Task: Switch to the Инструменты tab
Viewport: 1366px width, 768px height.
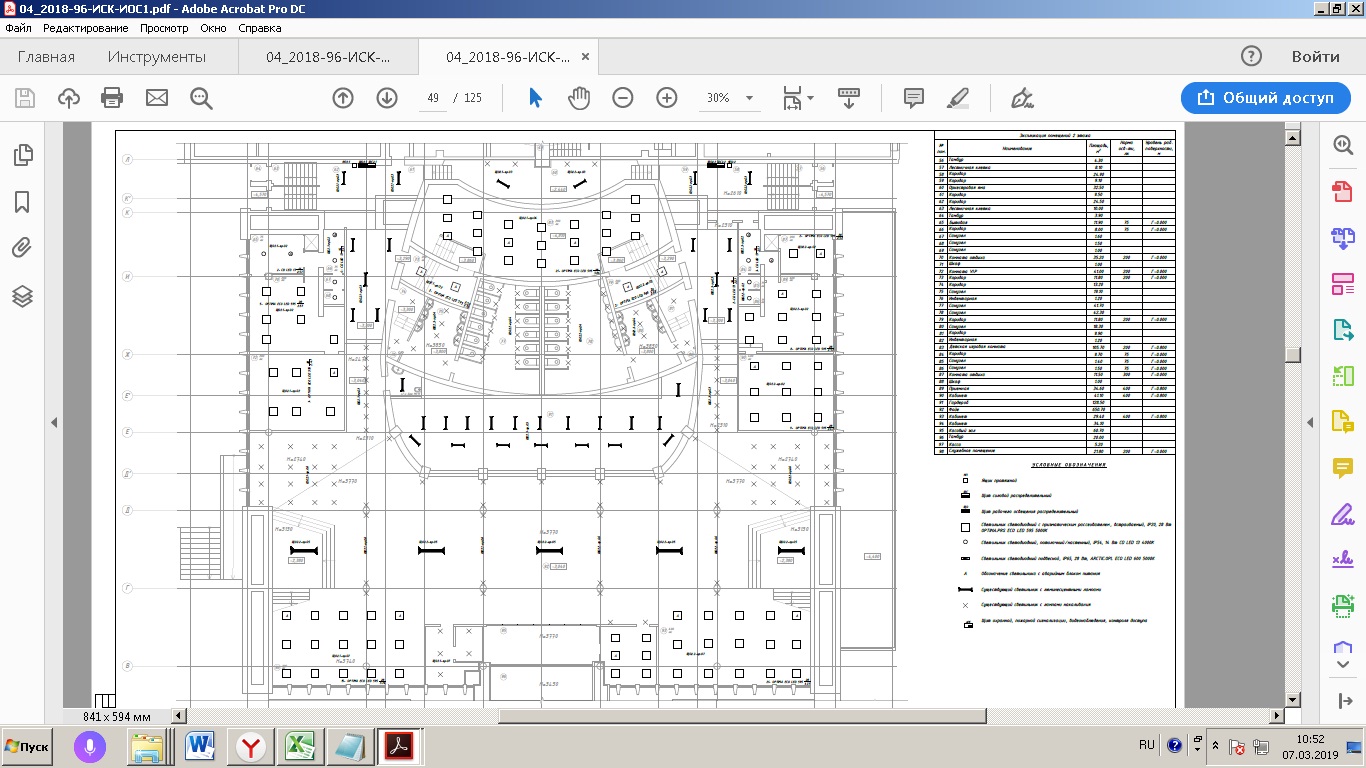Action: (157, 57)
